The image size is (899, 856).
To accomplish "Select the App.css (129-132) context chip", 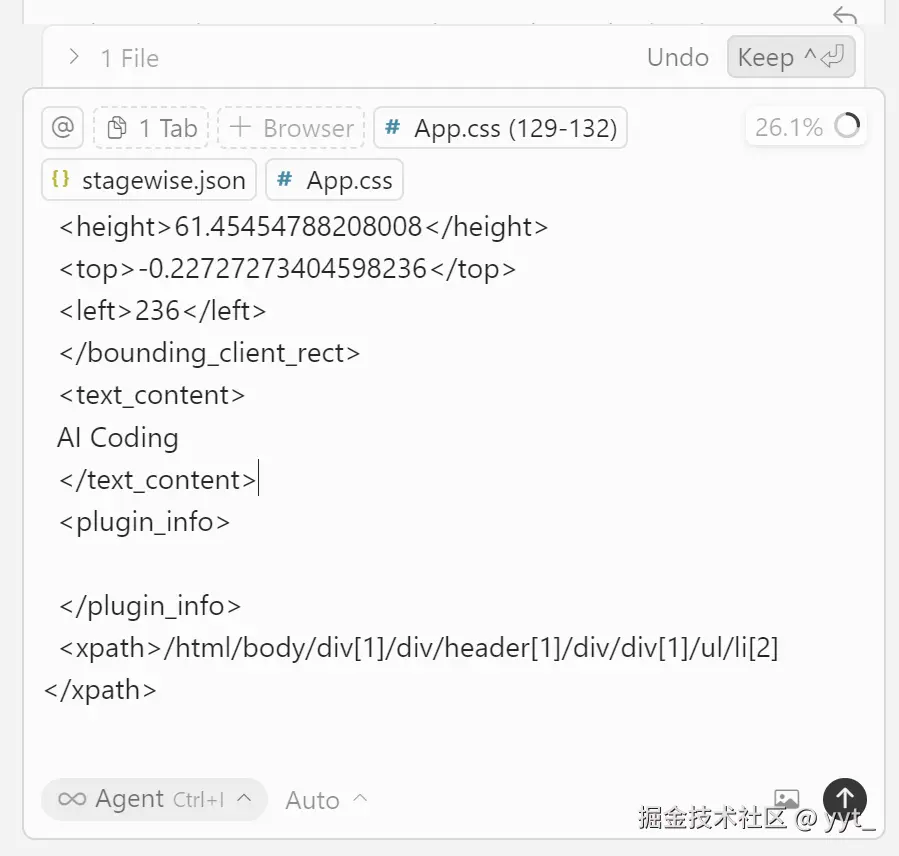I will click(500, 128).
